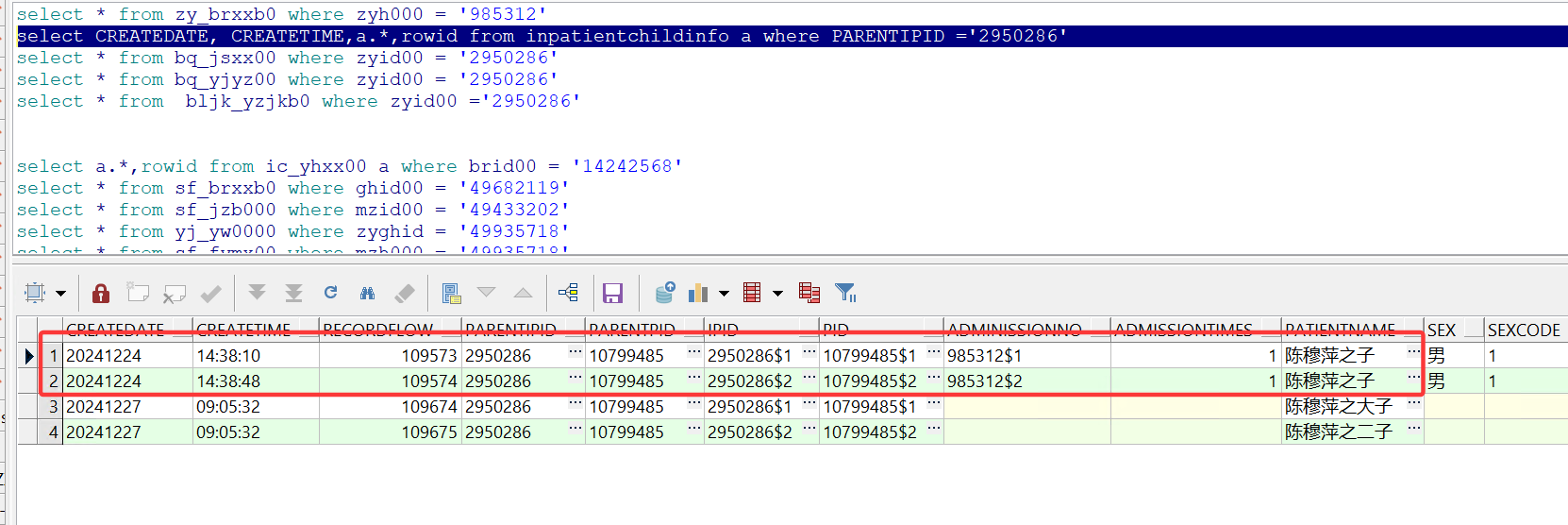The height and width of the screenshot is (525, 1568).
Task: Click the RECORDFLOW cell 109675
Action: tap(391, 432)
